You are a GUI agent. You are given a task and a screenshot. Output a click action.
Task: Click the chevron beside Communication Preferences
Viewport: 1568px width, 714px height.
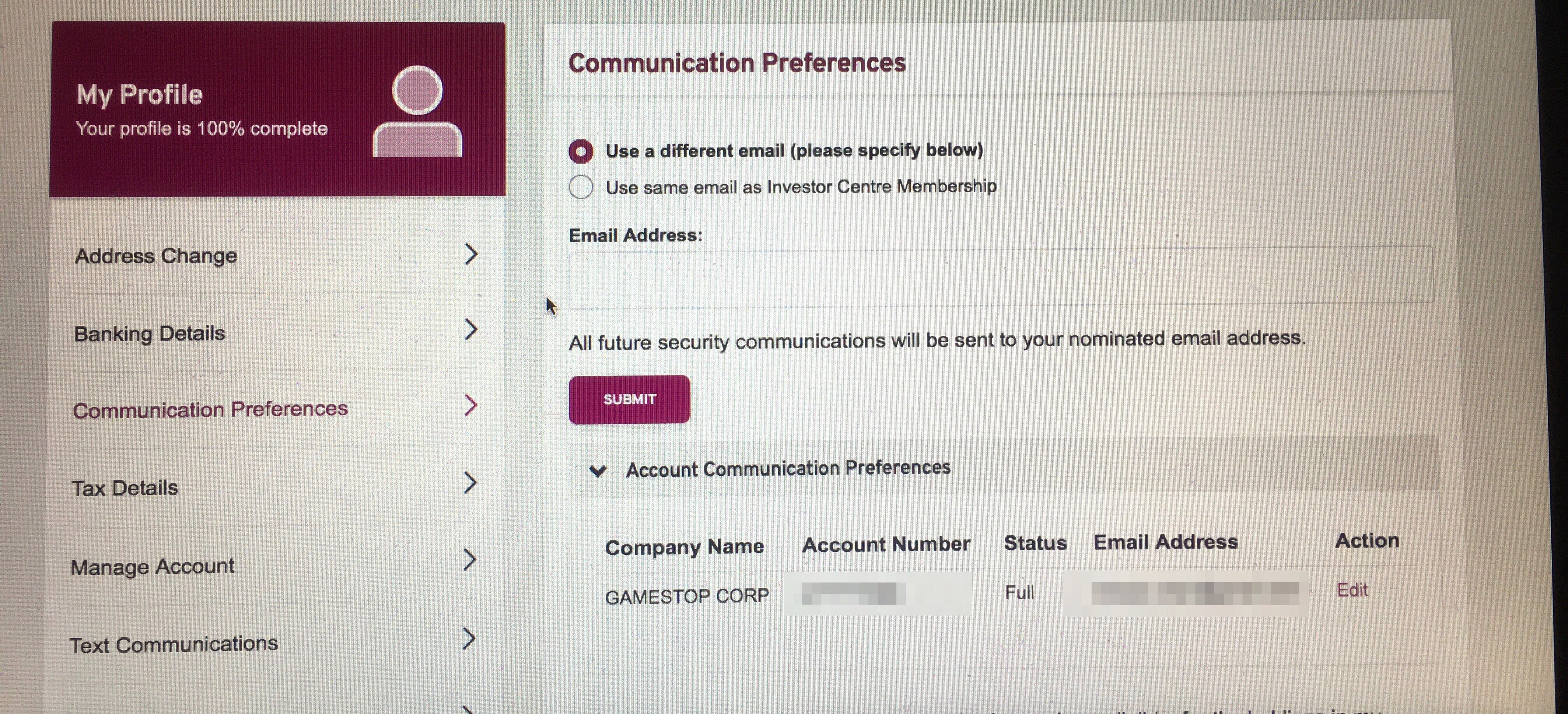point(470,405)
